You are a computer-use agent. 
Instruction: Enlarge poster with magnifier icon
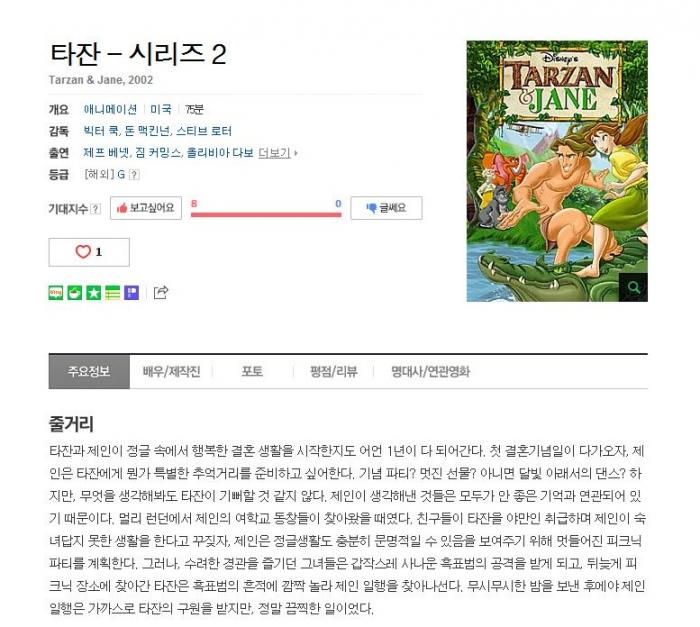pyautogui.click(x=633, y=287)
